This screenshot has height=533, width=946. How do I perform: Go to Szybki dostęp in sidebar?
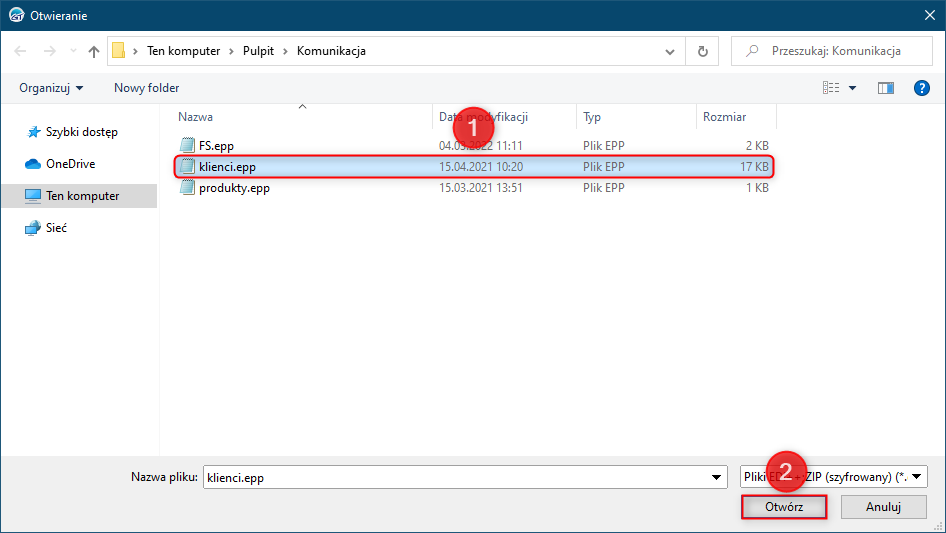(81, 132)
